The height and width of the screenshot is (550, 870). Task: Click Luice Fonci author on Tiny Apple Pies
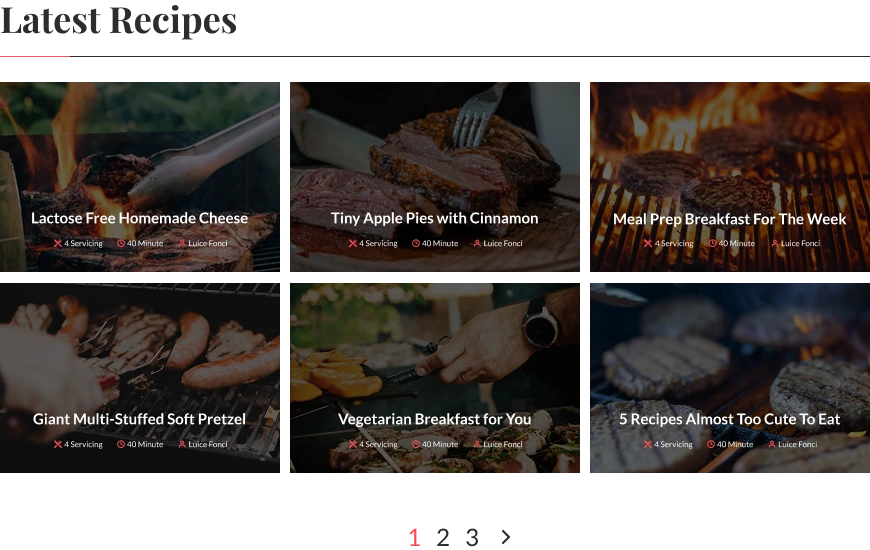point(503,243)
